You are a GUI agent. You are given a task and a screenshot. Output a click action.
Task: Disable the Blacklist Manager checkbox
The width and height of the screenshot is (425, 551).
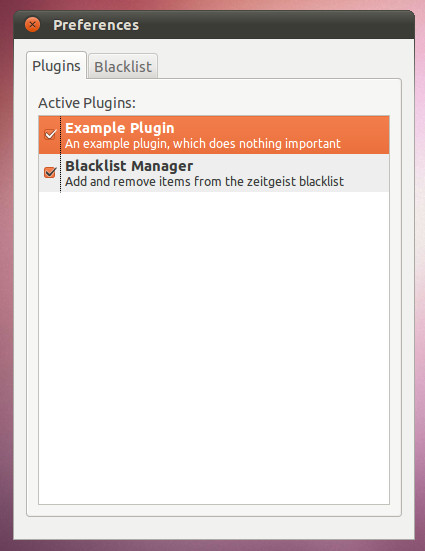(50, 172)
